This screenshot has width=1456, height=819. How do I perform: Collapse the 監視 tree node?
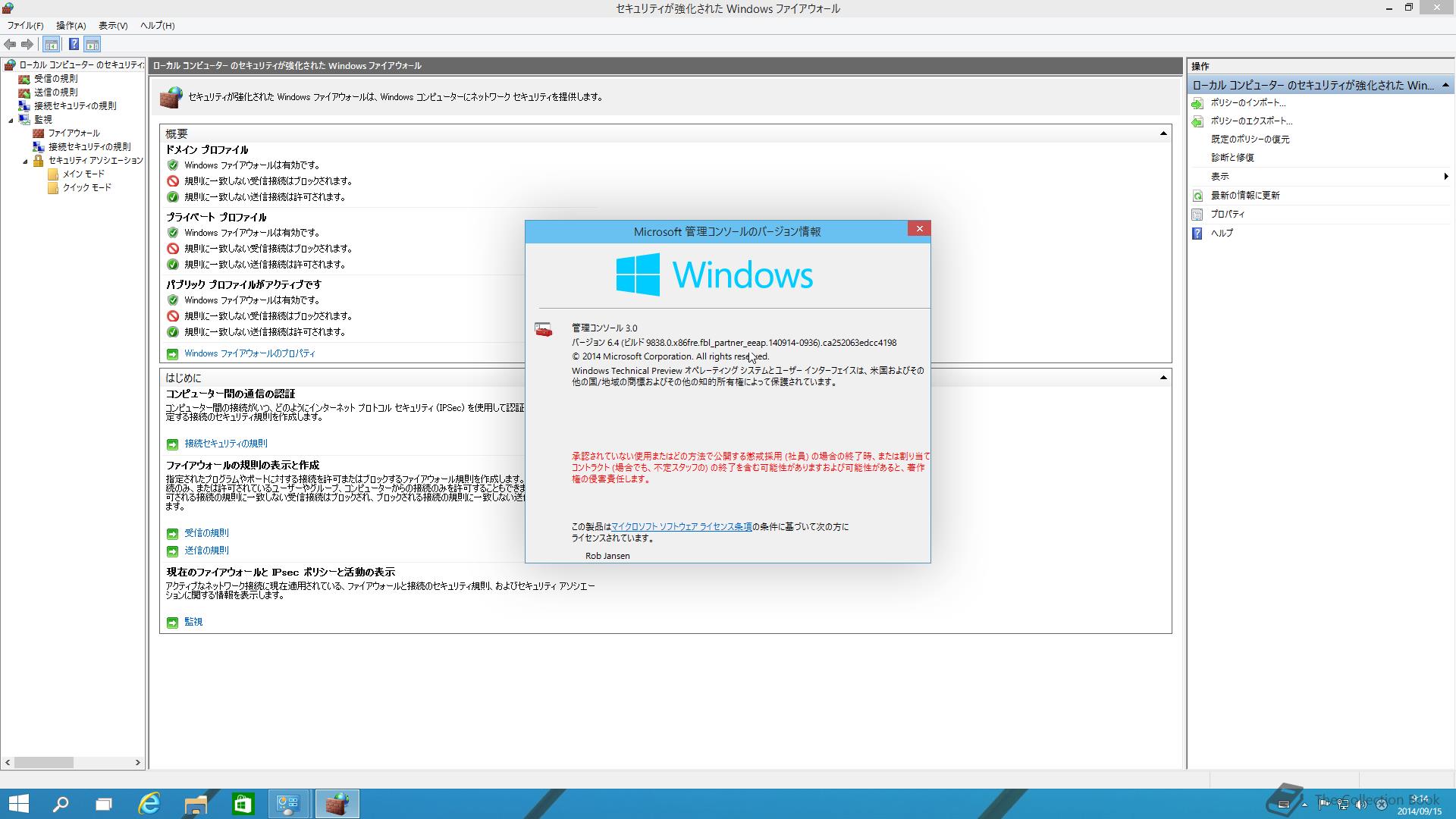tap(11, 120)
